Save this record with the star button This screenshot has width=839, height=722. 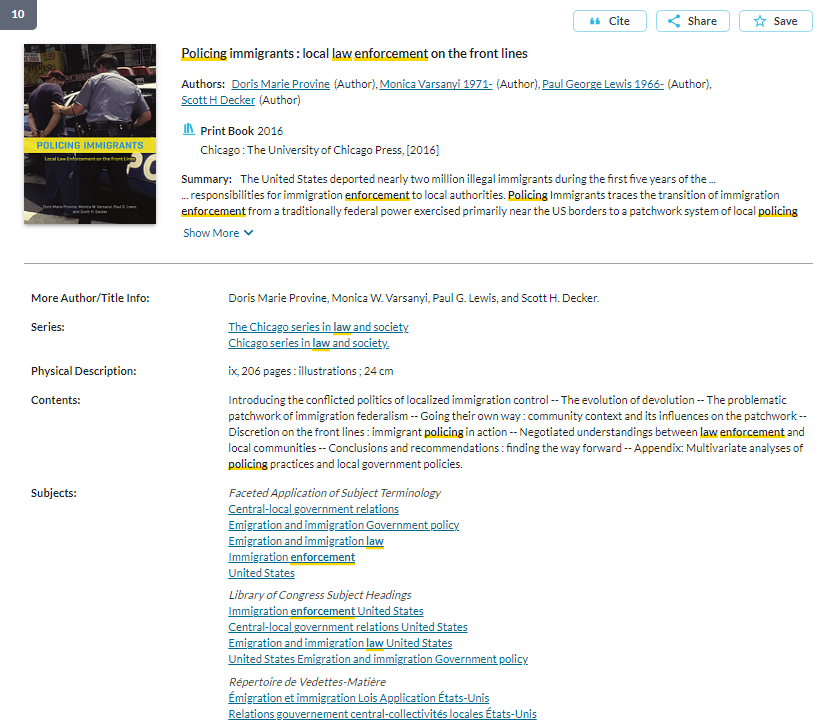[x=775, y=21]
